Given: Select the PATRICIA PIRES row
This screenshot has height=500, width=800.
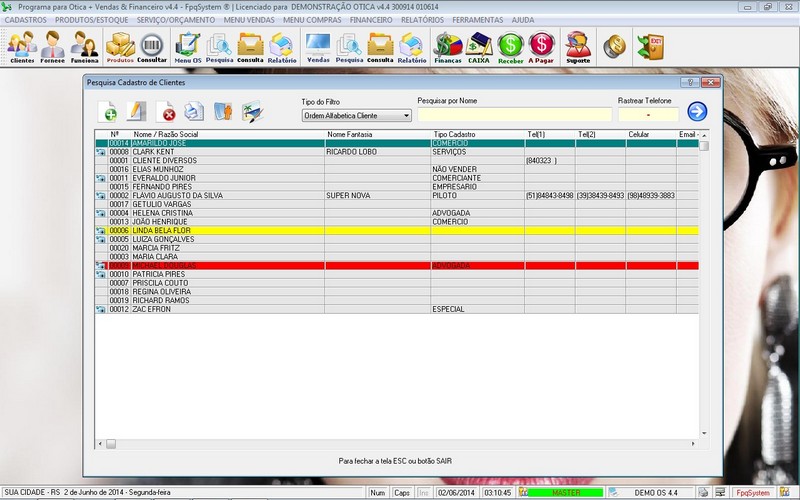Looking at the screenshot, I should pyautogui.click(x=397, y=274).
